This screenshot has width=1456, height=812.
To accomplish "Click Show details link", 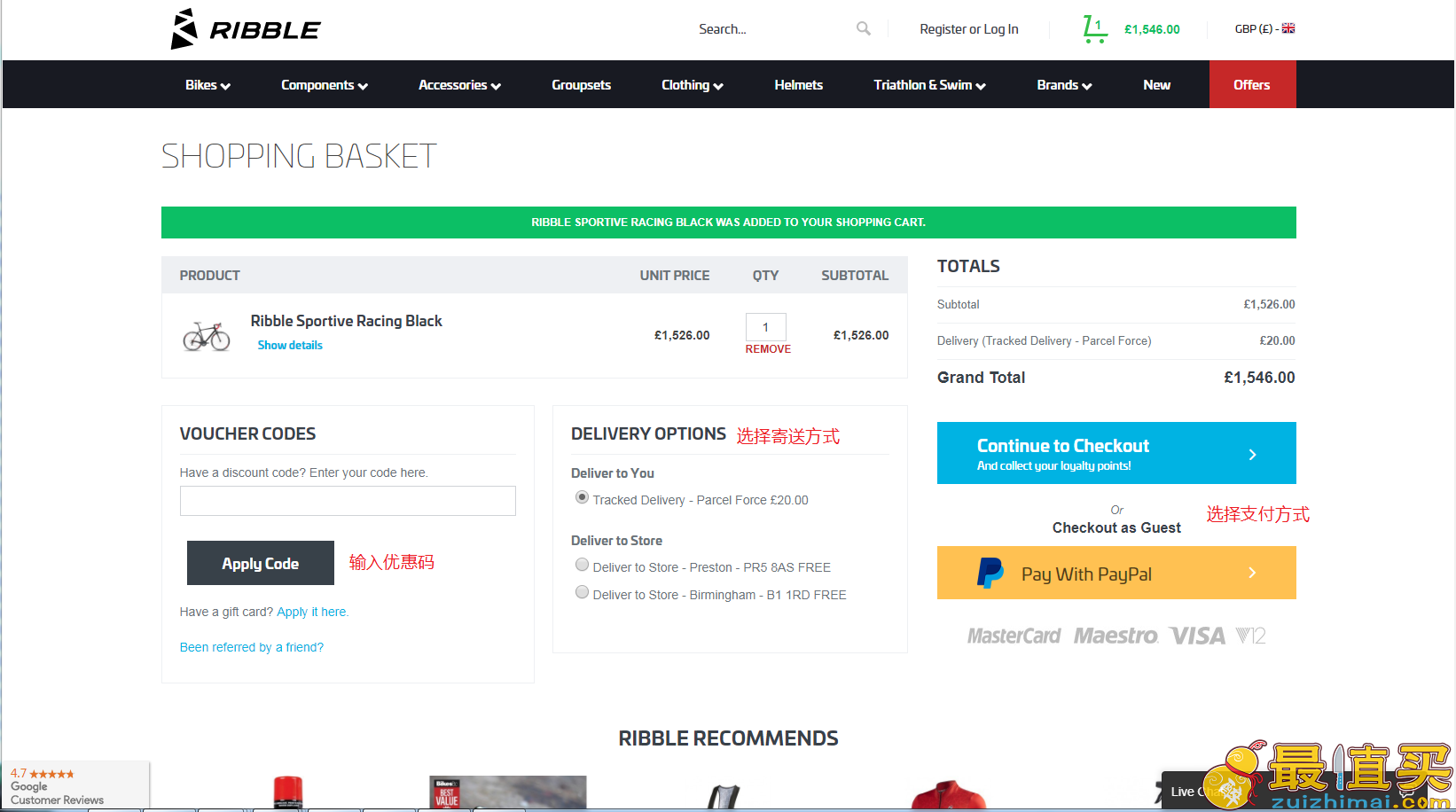I will click(x=290, y=346).
